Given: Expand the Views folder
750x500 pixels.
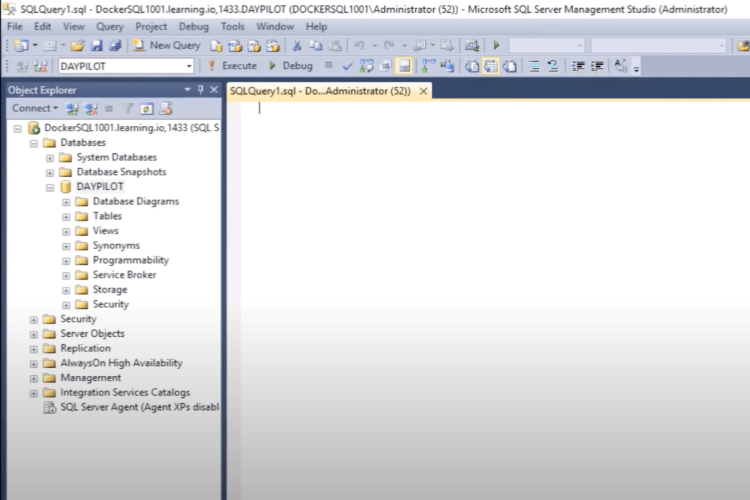Looking at the screenshot, I should 66,232.
